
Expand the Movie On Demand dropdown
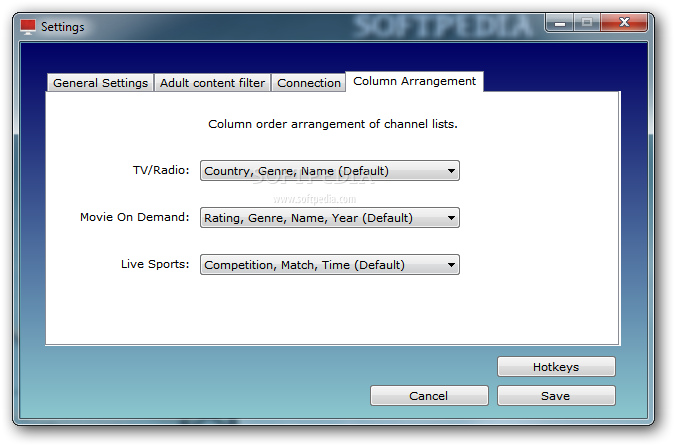coord(330,218)
